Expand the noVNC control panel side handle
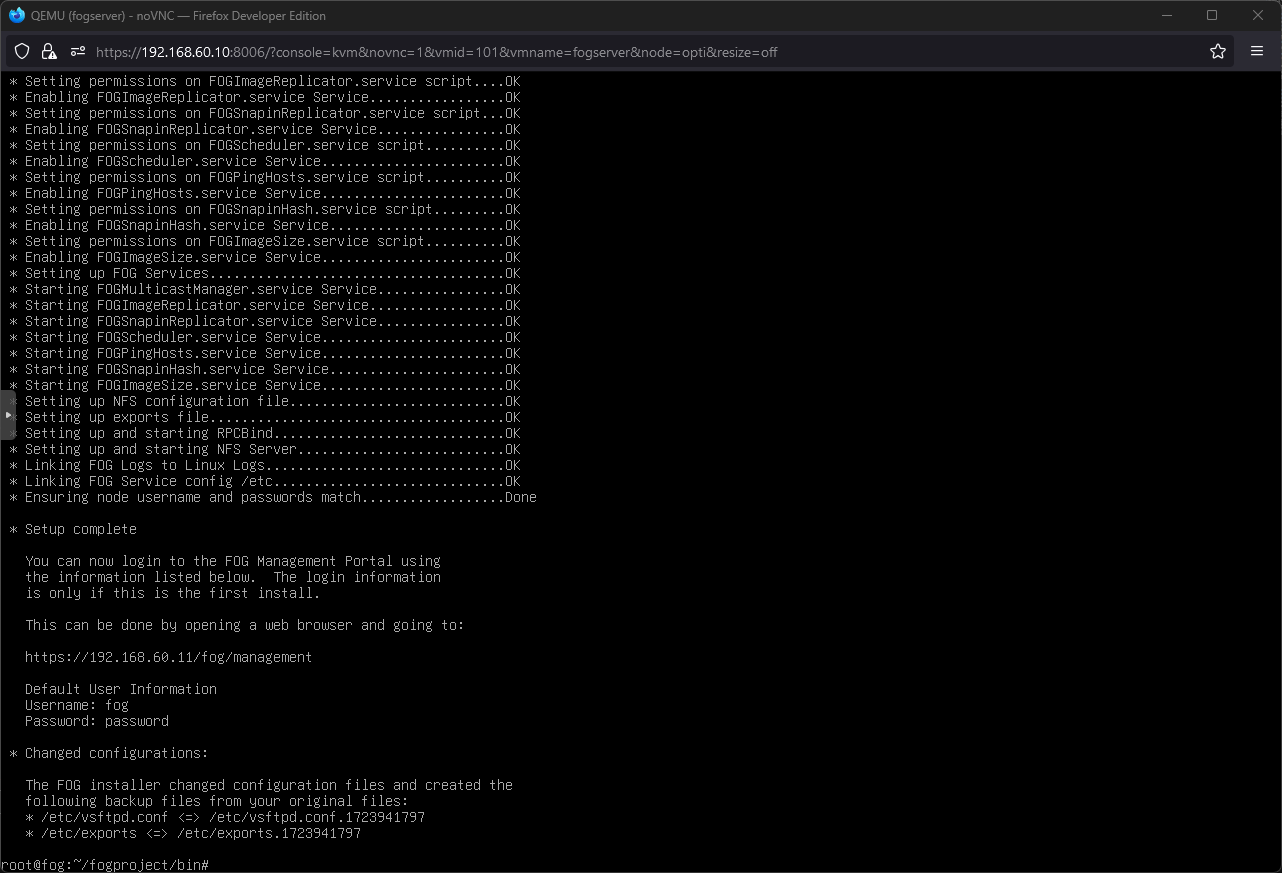 (8, 415)
